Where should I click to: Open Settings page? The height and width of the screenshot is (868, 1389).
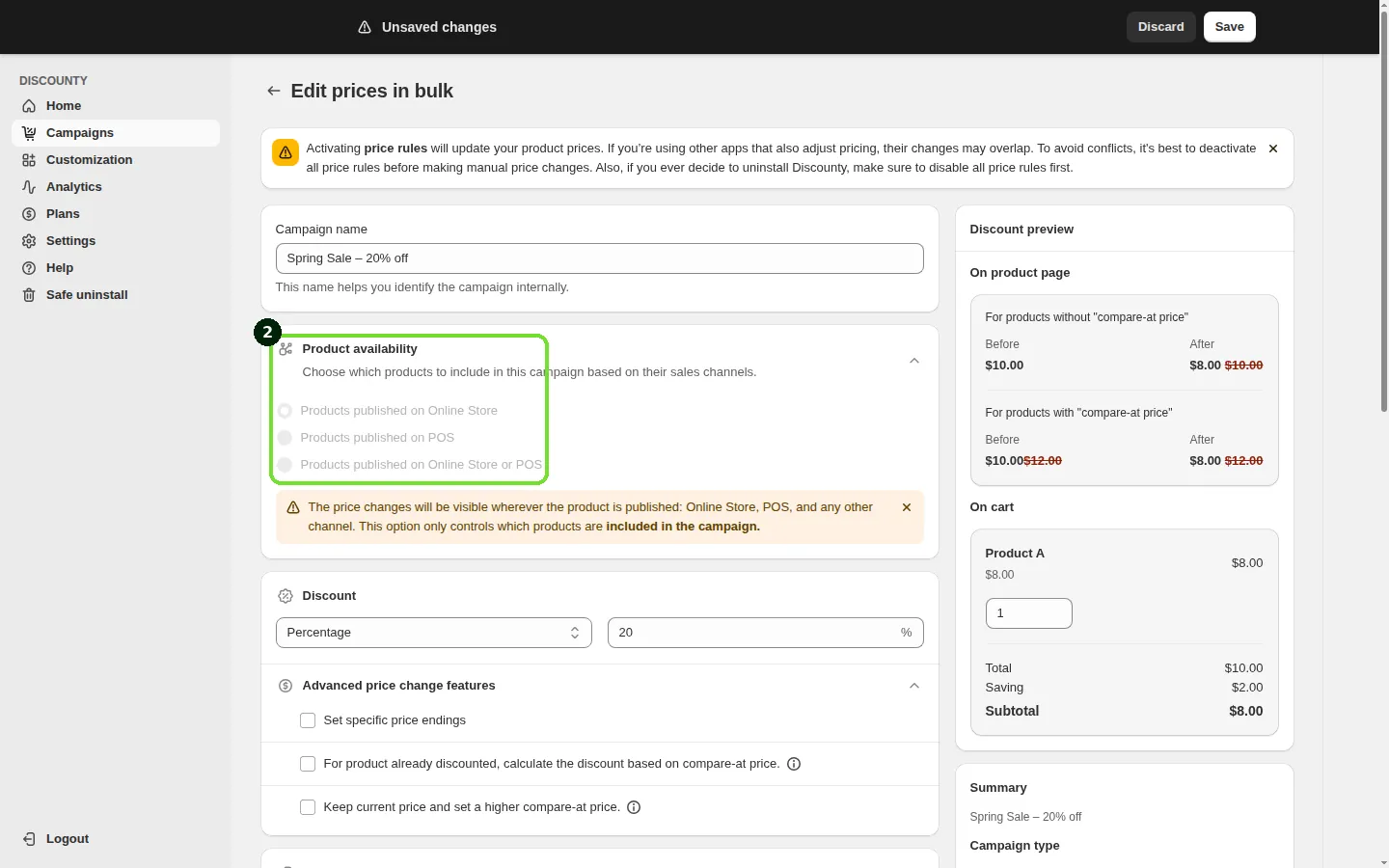point(116,241)
